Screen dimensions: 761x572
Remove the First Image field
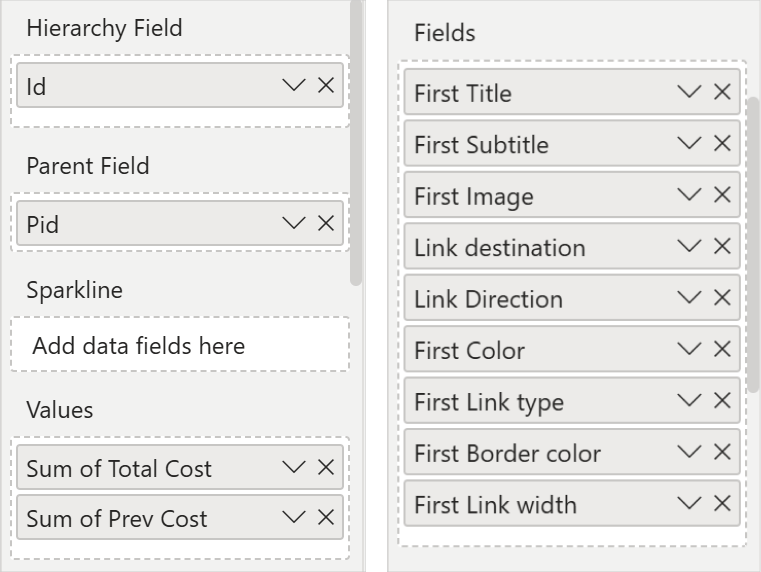point(722,195)
